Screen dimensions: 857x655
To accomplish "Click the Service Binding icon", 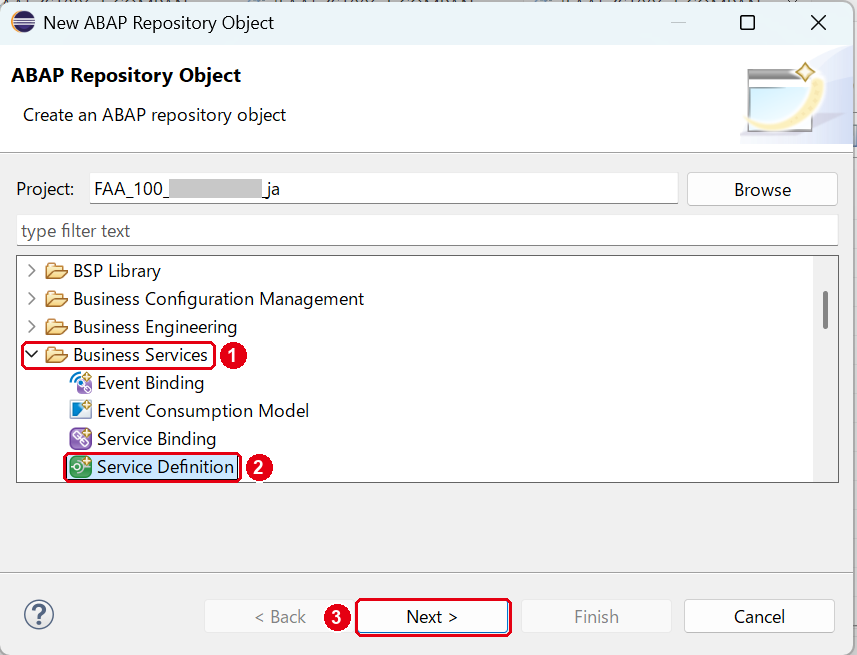I will [x=80, y=438].
